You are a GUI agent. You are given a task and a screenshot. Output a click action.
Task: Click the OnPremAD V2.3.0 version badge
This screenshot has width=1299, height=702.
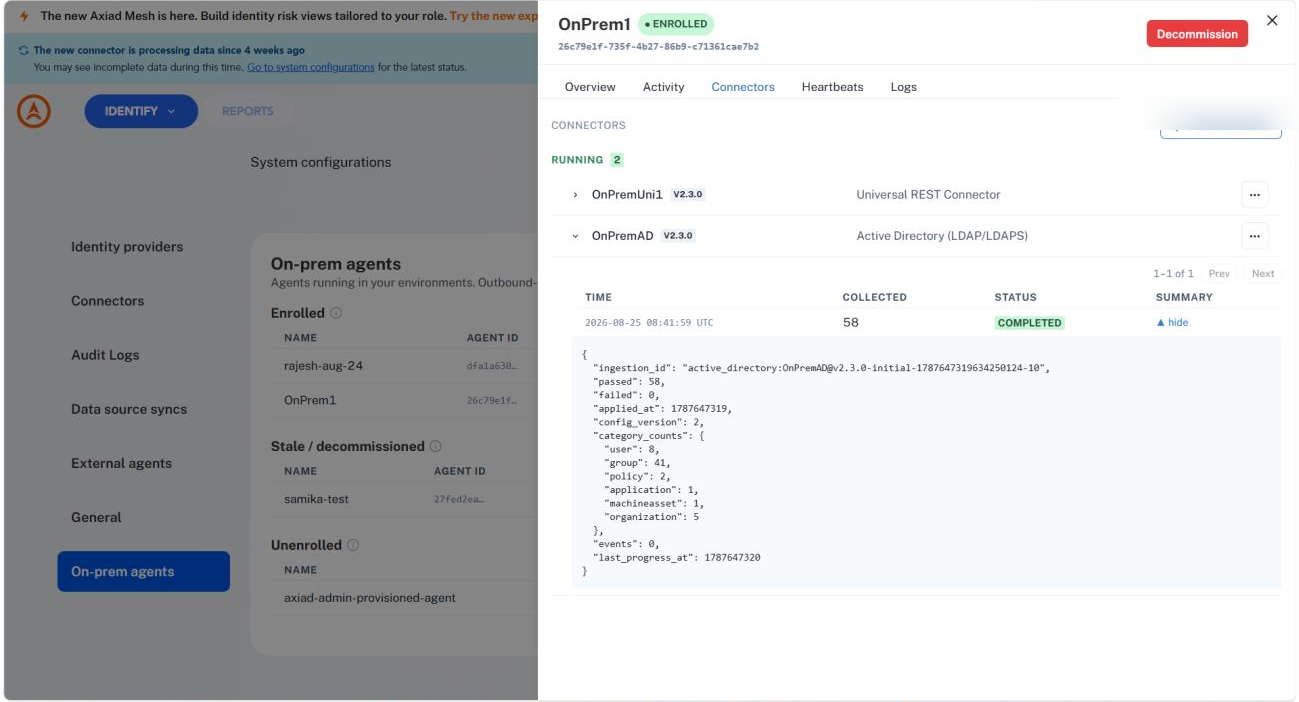(x=679, y=236)
